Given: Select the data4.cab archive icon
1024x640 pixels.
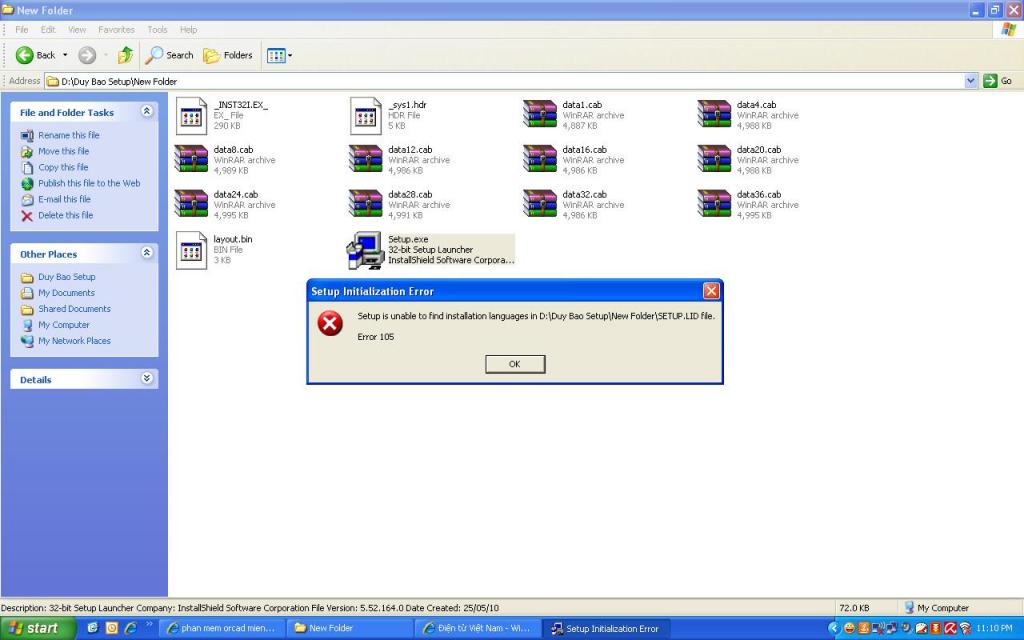Looking at the screenshot, I should [714, 114].
